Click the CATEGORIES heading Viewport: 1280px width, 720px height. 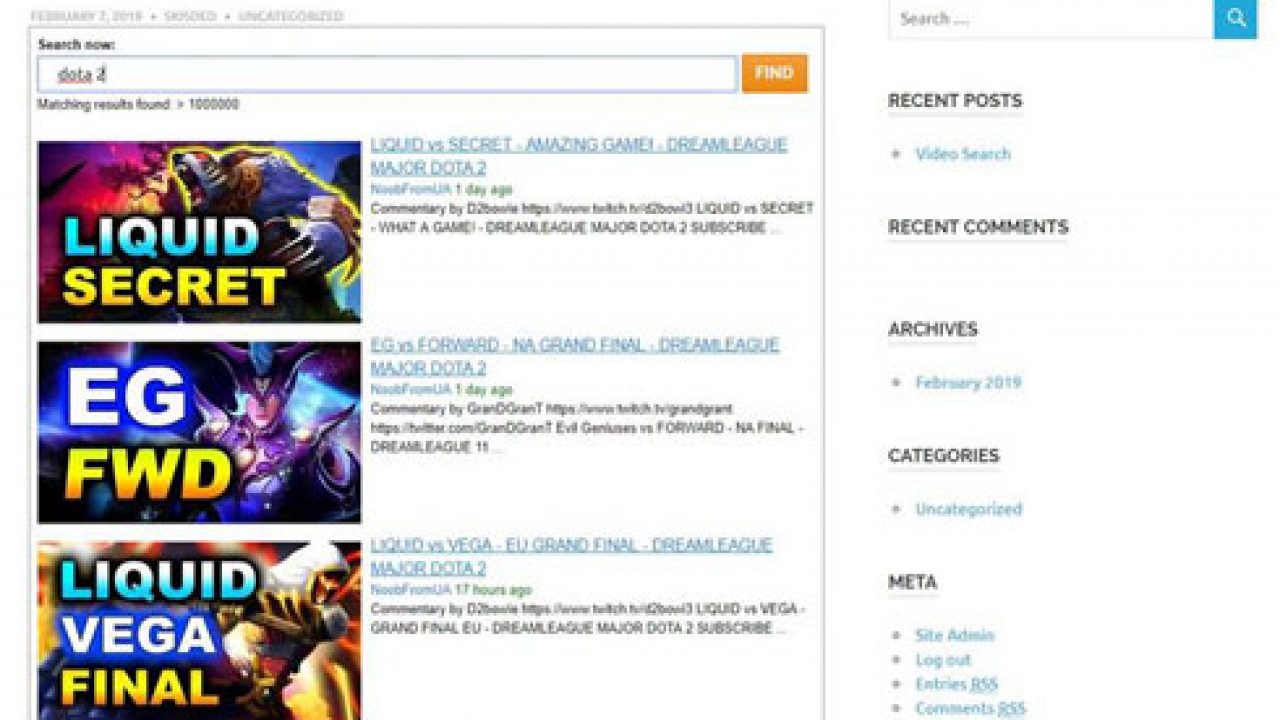coord(943,456)
